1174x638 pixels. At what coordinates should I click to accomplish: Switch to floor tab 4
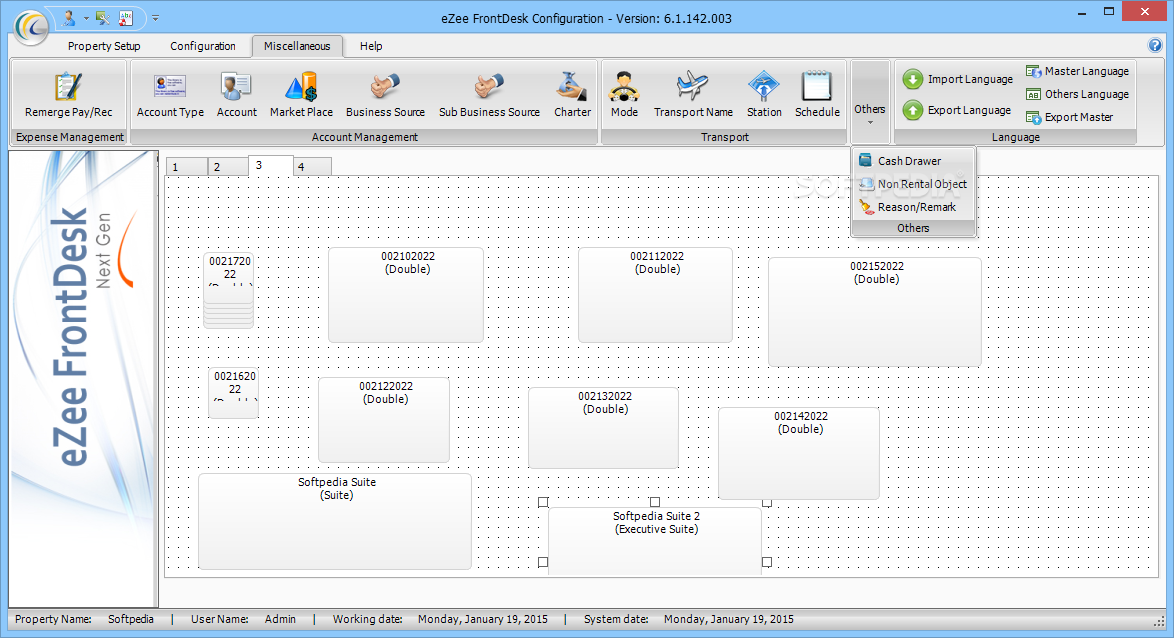(x=311, y=166)
